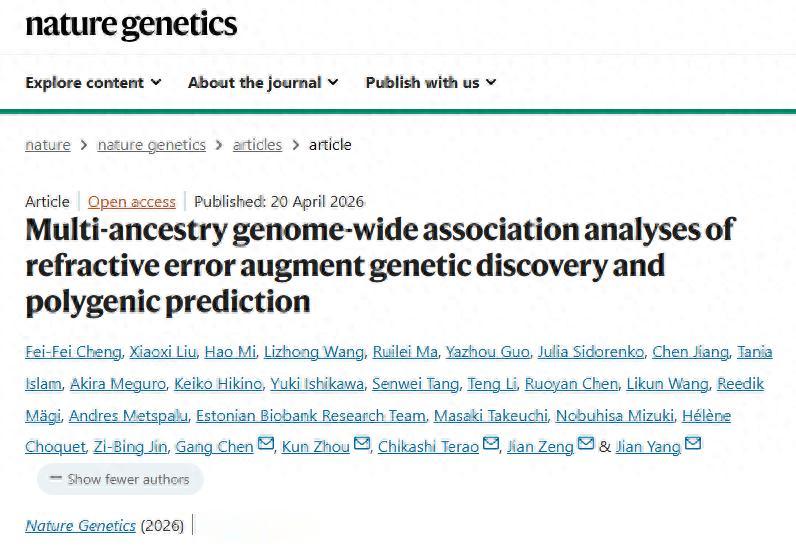Open Nature Genetics journal citation link
Image resolution: width=796 pixels, height=559 pixels.
[x=80, y=525]
